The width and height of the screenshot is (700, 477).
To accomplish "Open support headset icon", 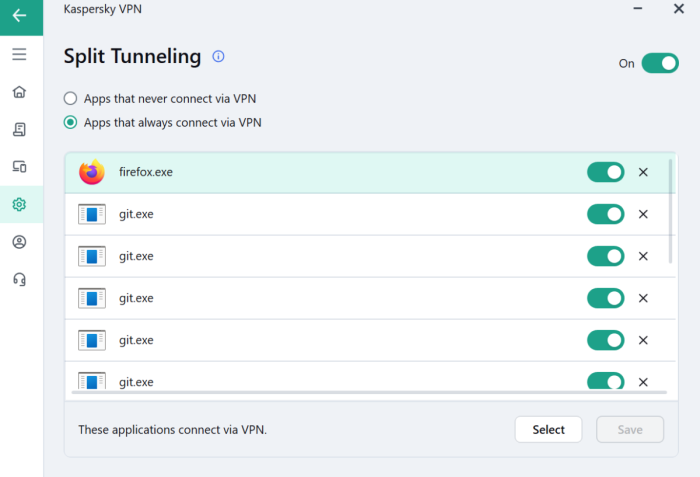I will pos(19,280).
